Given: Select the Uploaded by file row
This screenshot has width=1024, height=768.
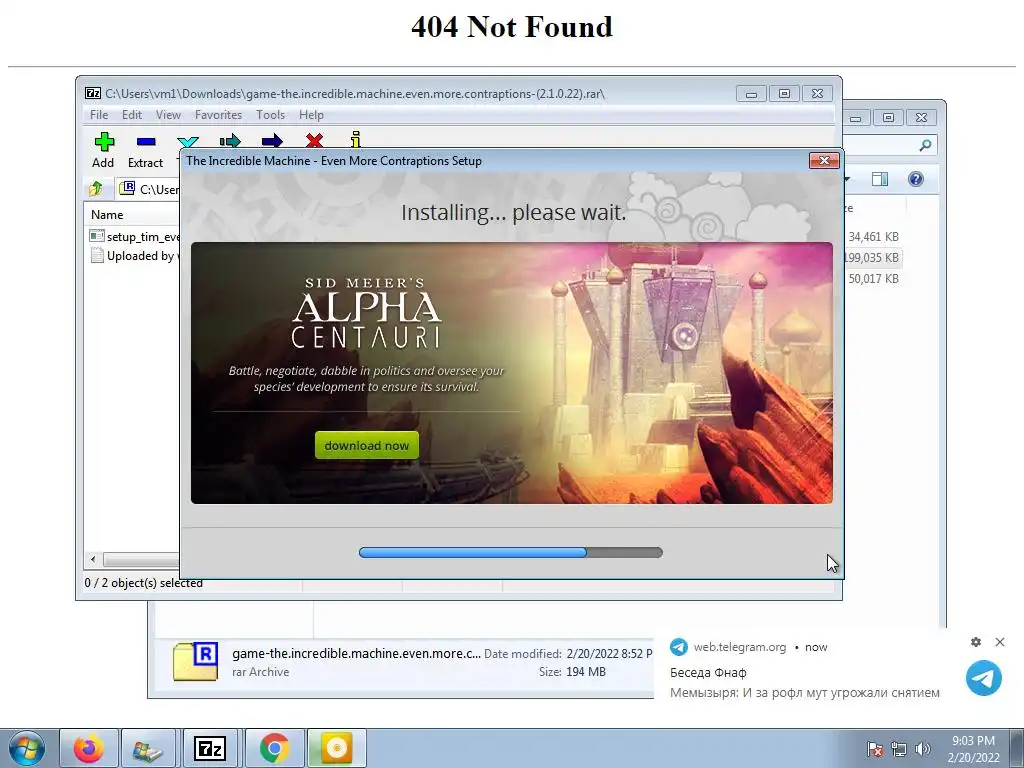Looking at the screenshot, I should (134, 256).
